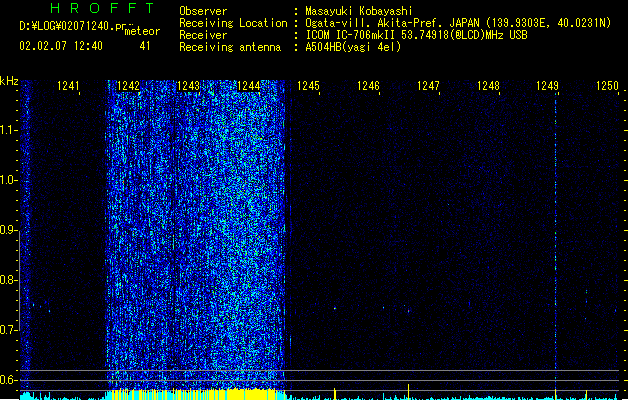629x400 pixels.
Task: Click the 0.9 kHz frequency tick label
Action: coord(9,230)
